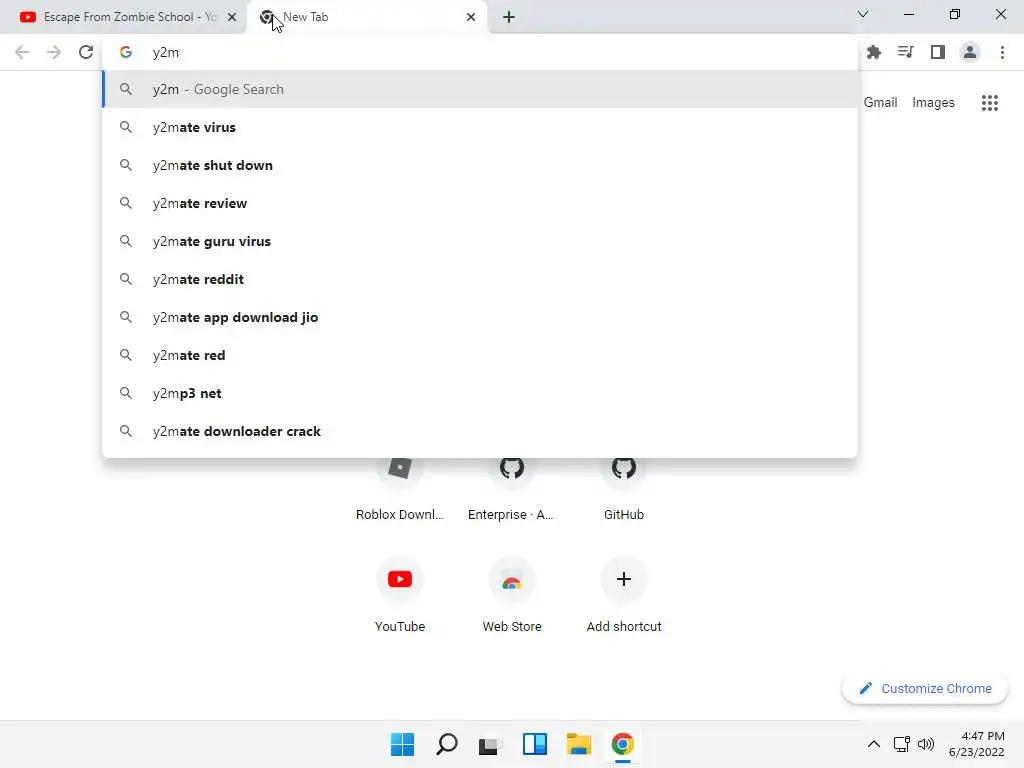Screen dimensions: 1024x768
Task: Click the Customize Chrome button
Action: [x=925, y=688]
